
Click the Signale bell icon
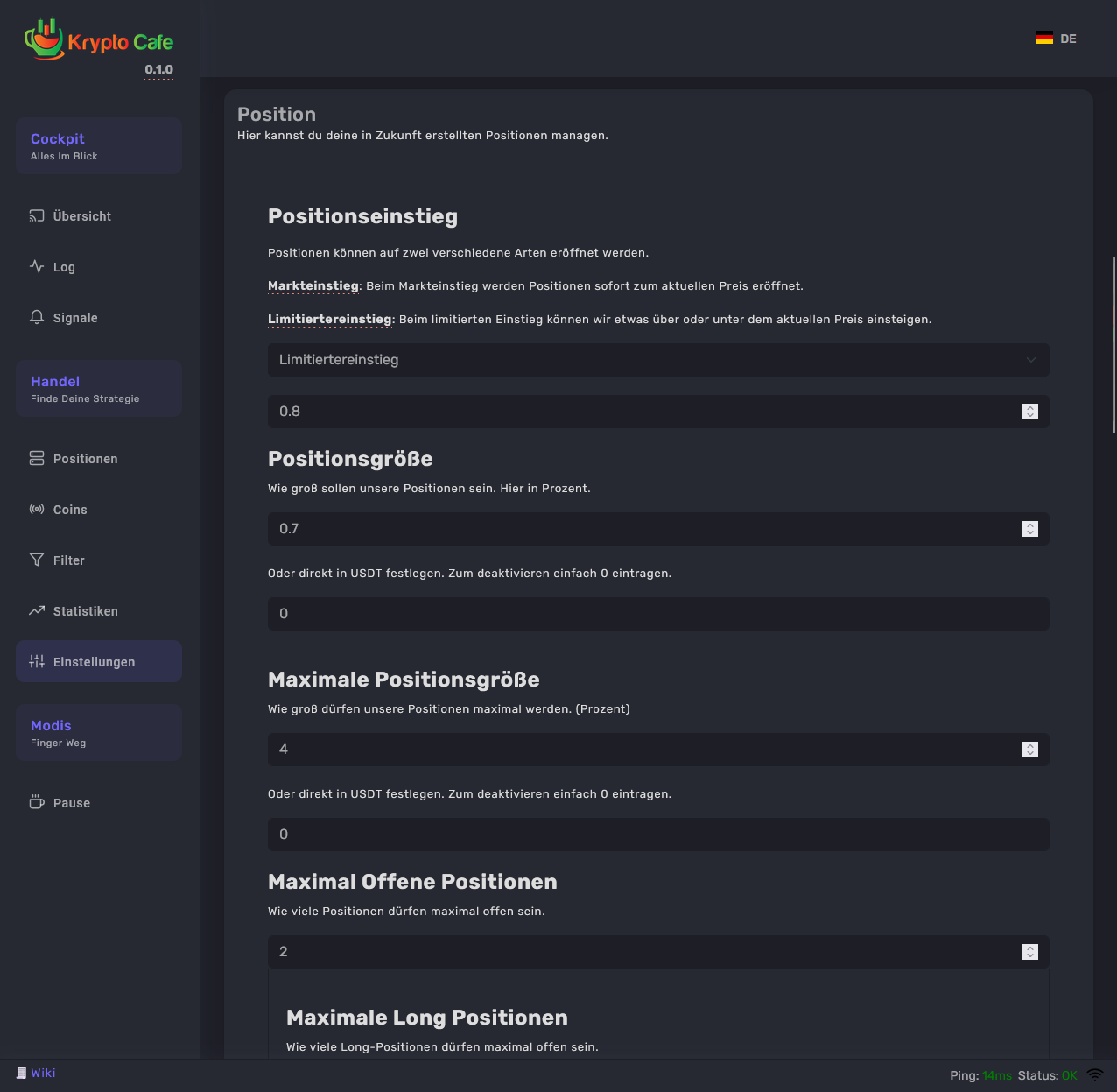[37, 317]
